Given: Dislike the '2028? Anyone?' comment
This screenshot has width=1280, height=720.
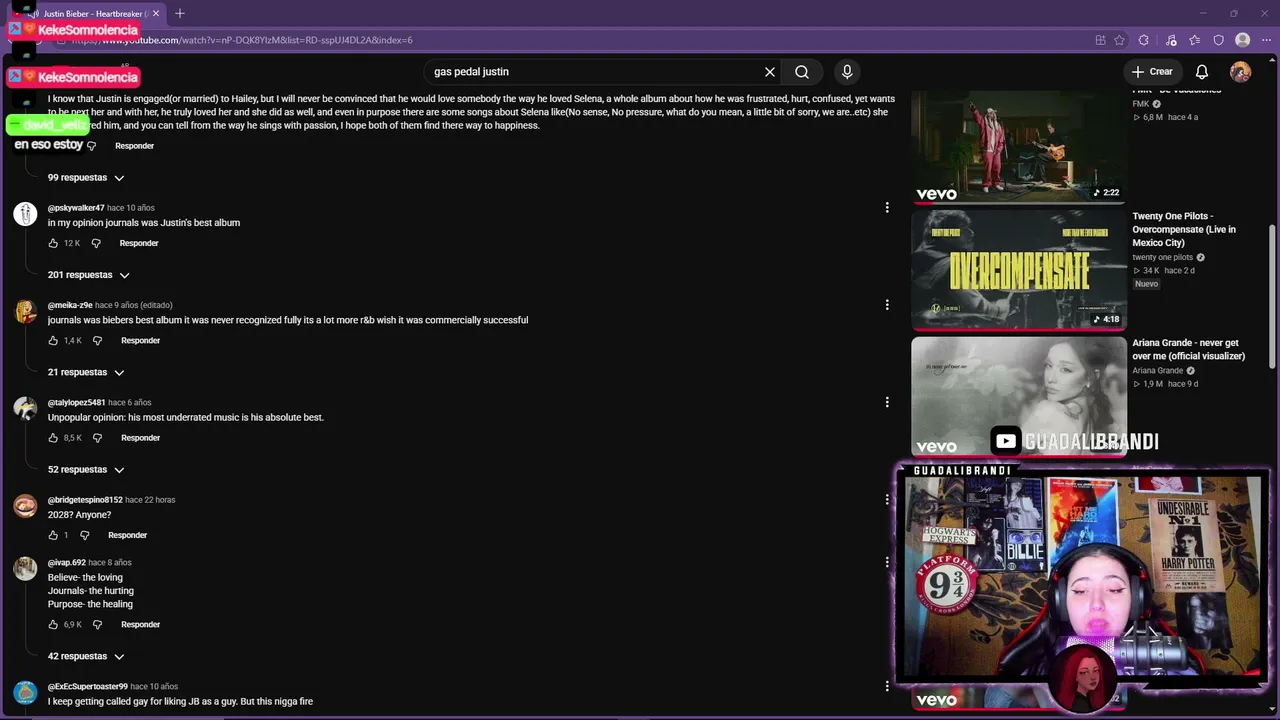Looking at the screenshot, I should [x=84, y=535].
